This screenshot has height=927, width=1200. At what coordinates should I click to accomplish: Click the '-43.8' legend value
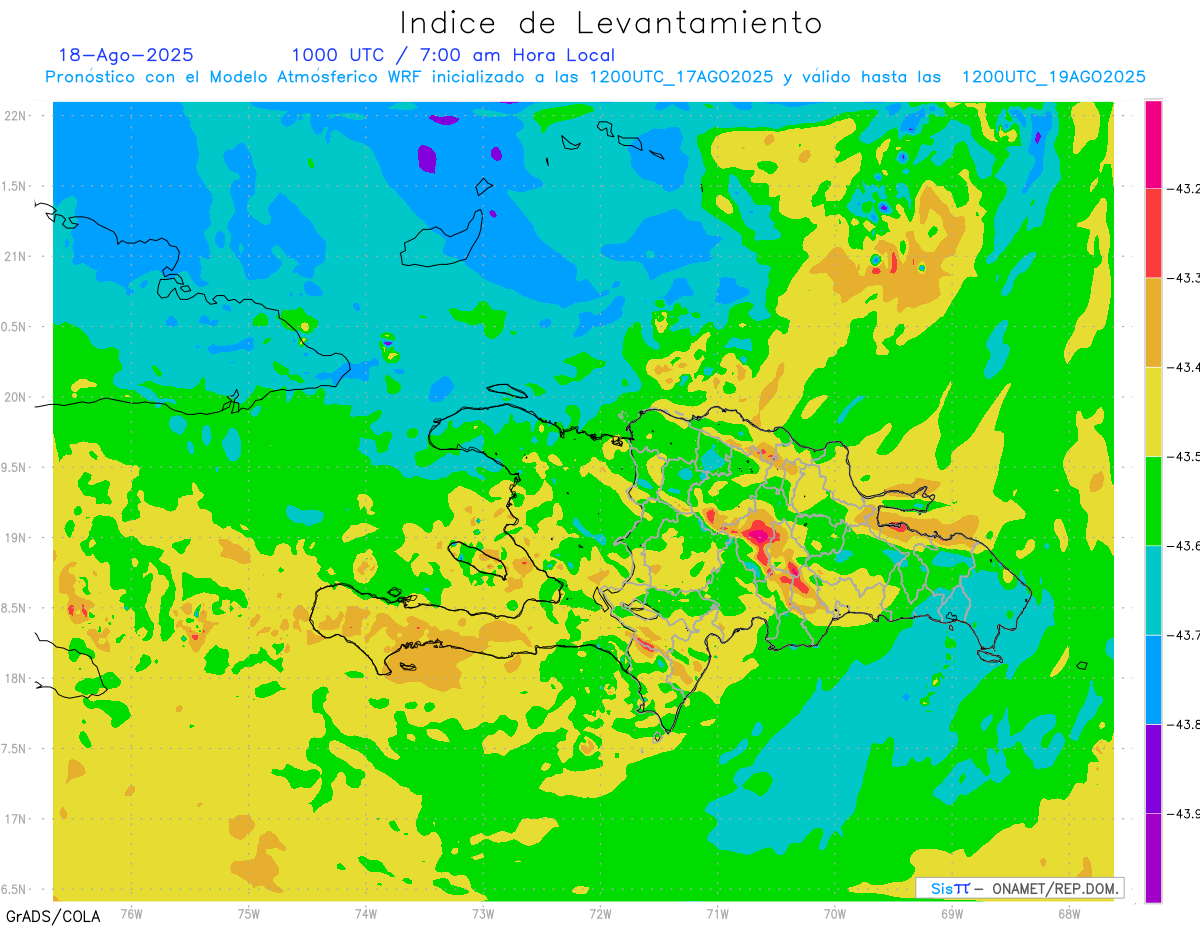tap(1184, 724)
